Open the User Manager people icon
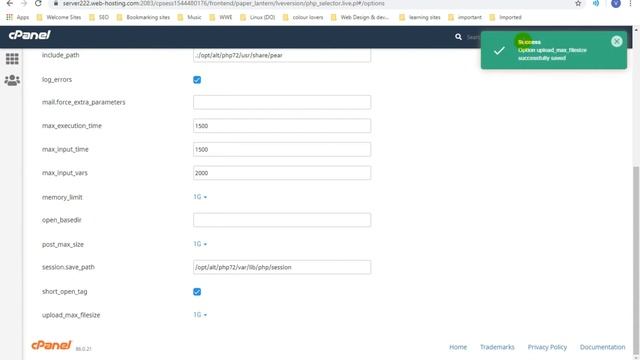The width and height of the screenshot is (640, 360). pyautogui.click(x=12, y=80)
